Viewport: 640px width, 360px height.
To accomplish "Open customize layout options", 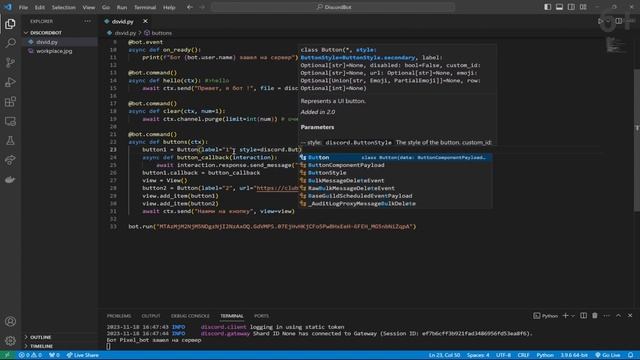I will (583, 7).
